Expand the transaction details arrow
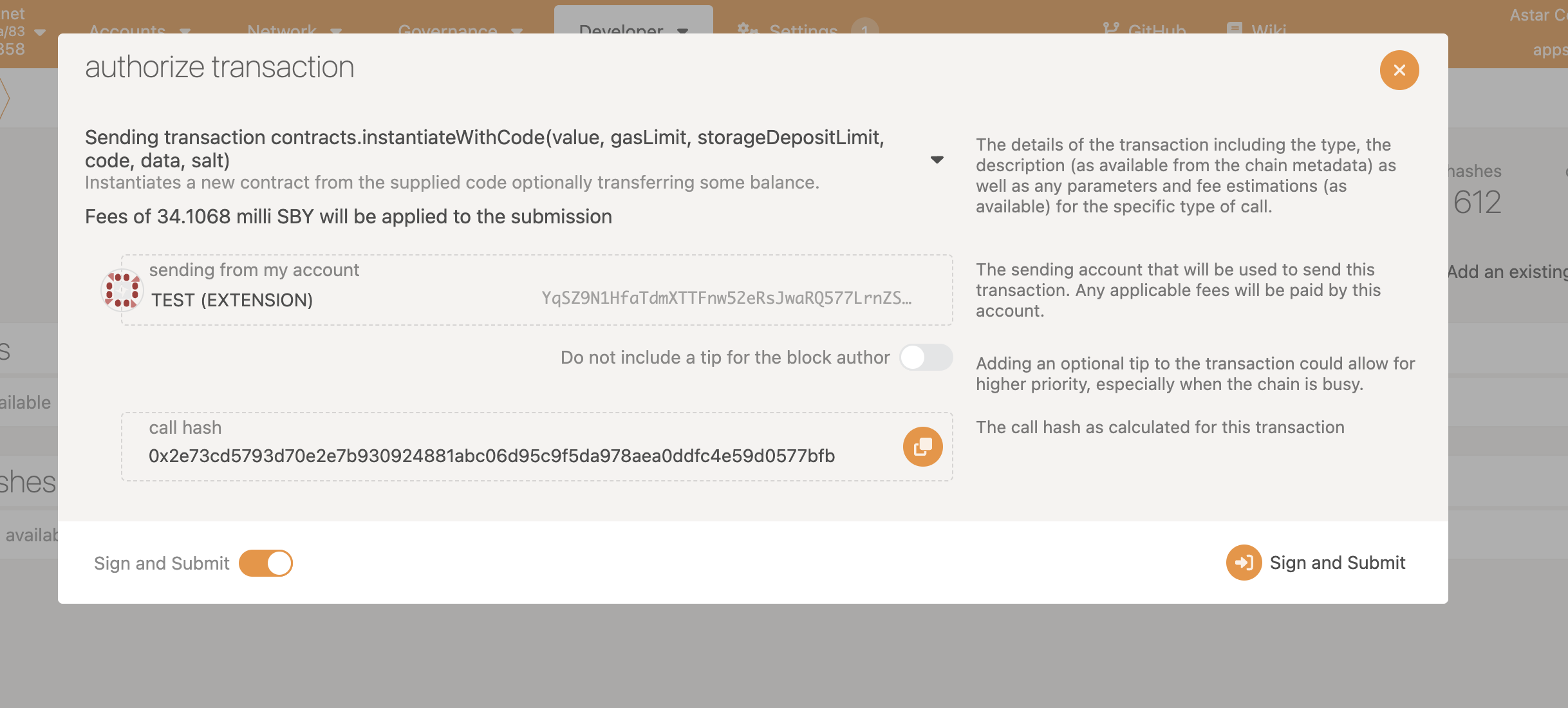This screenshot has width=1568, height=708. click(937, 160)
